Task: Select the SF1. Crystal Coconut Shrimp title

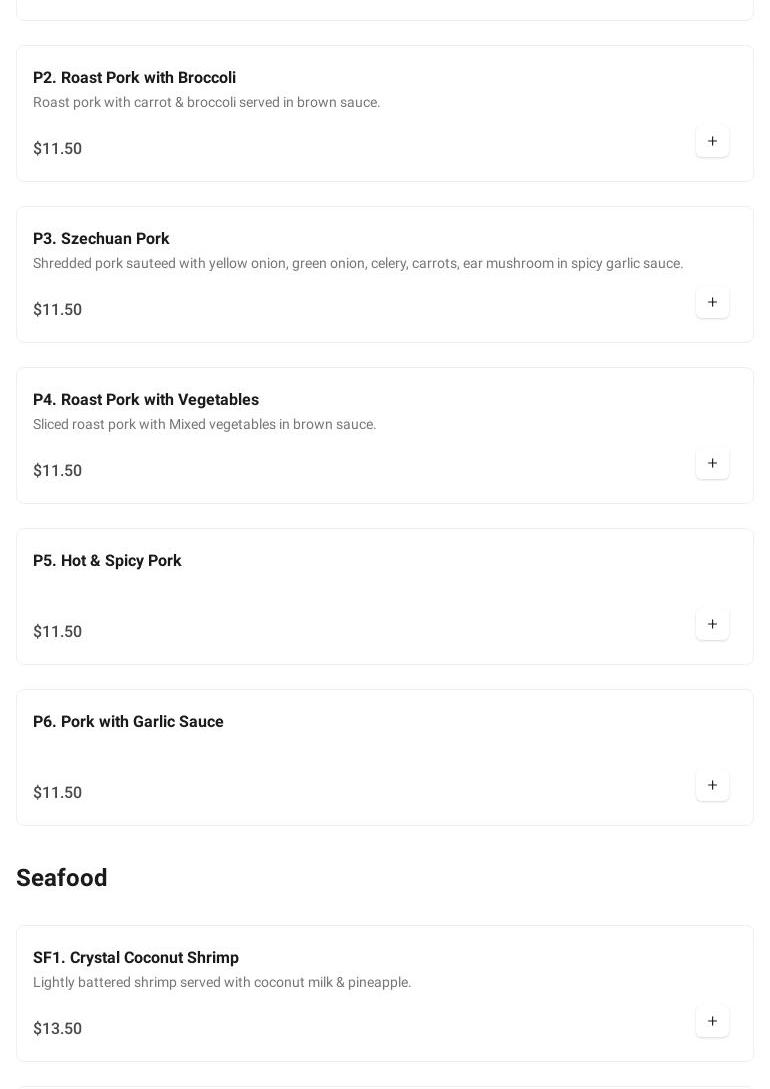Action: (136, 958)
